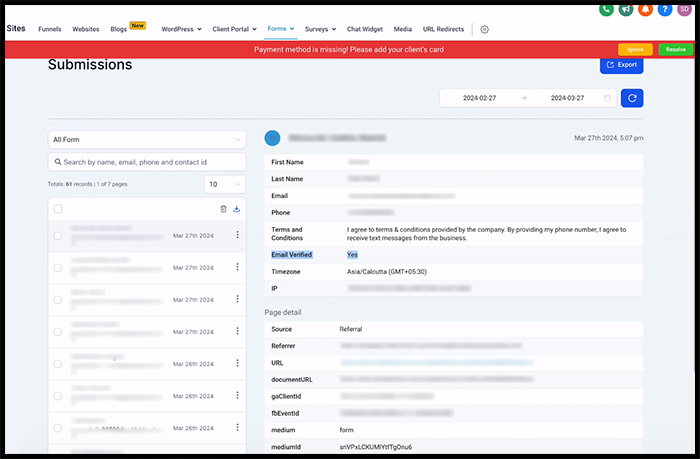Click the end date 2024-03-27 field
Viewport: 700px width, 459px height.
[567, 98]
